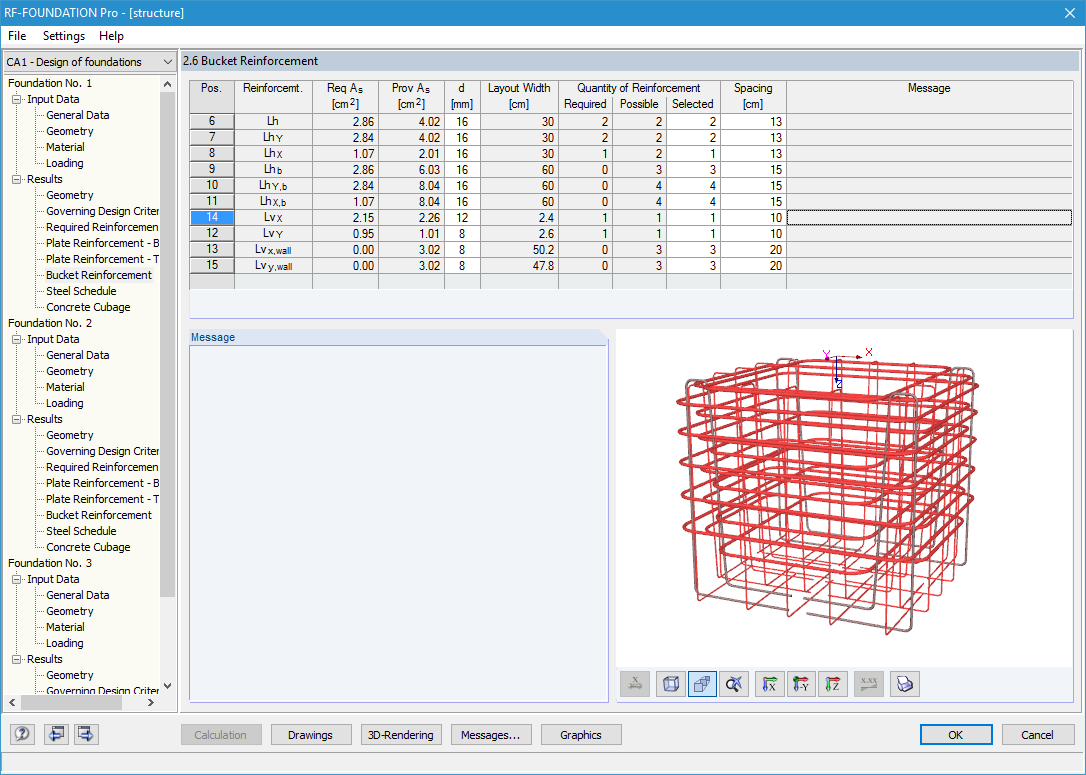
Task: Open the help dialog icon
Action: (x=22, y=734)
